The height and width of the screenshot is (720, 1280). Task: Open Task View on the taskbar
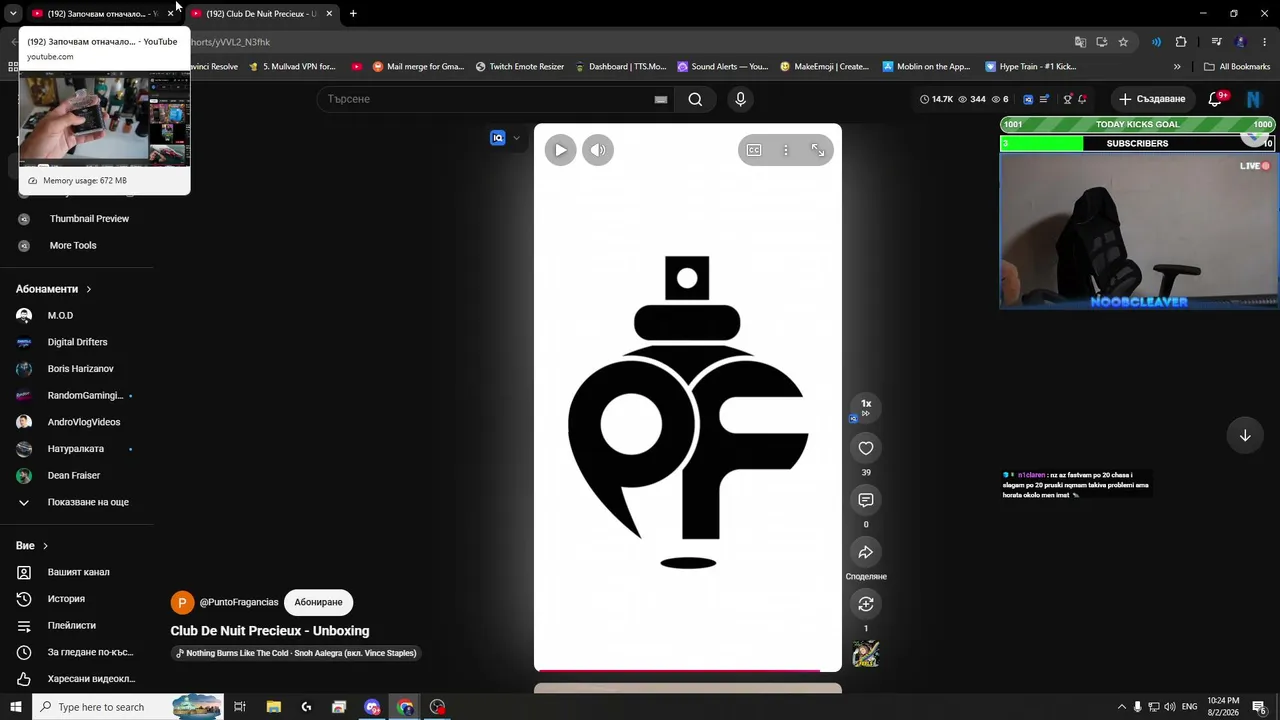240,707
